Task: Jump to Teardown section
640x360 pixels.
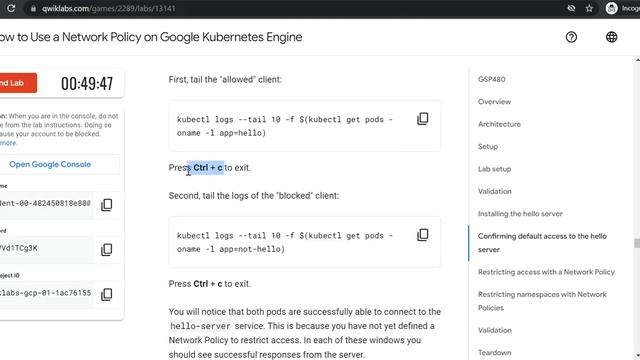Action: (494, 353)
